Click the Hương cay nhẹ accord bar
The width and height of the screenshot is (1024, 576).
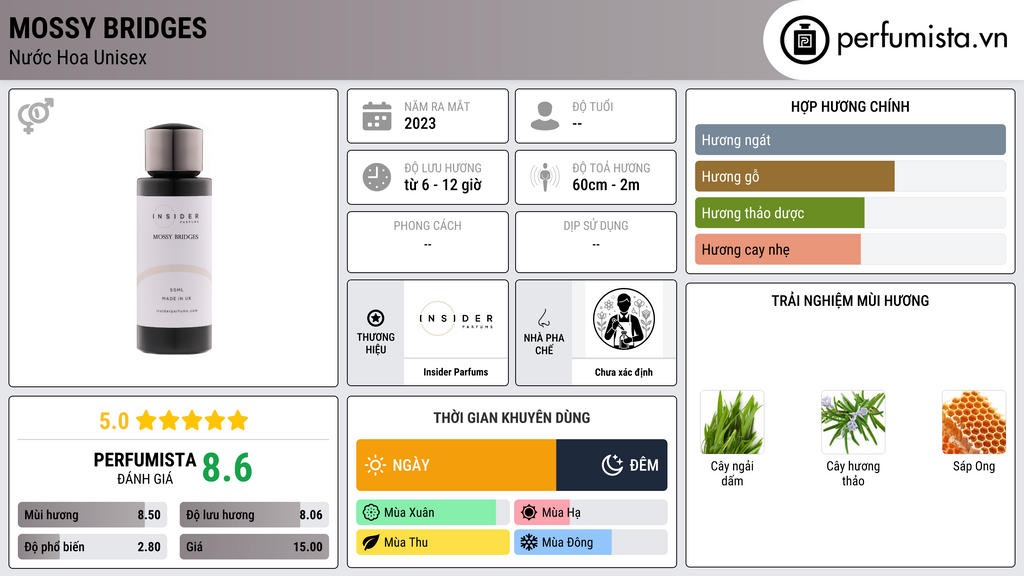pos(850,249)
